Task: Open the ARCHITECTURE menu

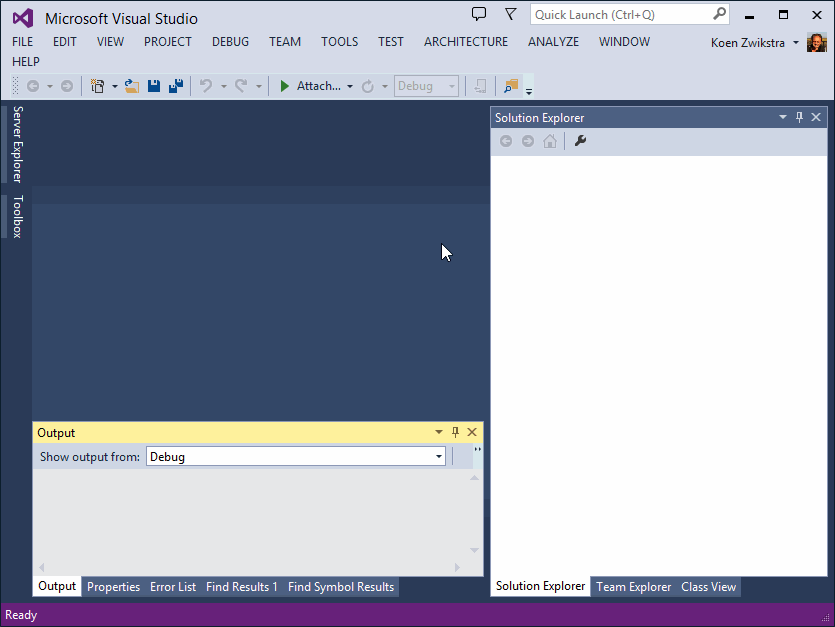Action: tap(466, 42)
